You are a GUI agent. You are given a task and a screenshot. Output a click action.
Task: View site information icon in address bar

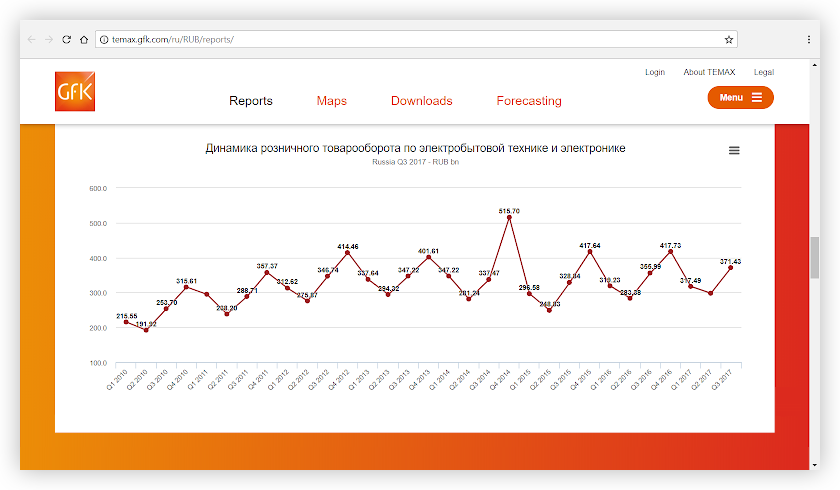pyautogui.click(x=103, y=39)
